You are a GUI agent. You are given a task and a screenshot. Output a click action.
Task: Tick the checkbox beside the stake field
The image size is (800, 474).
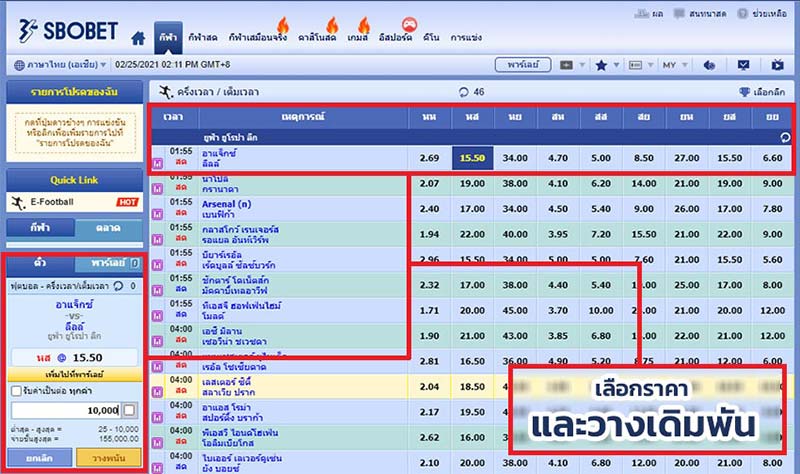tap(130, 410)
